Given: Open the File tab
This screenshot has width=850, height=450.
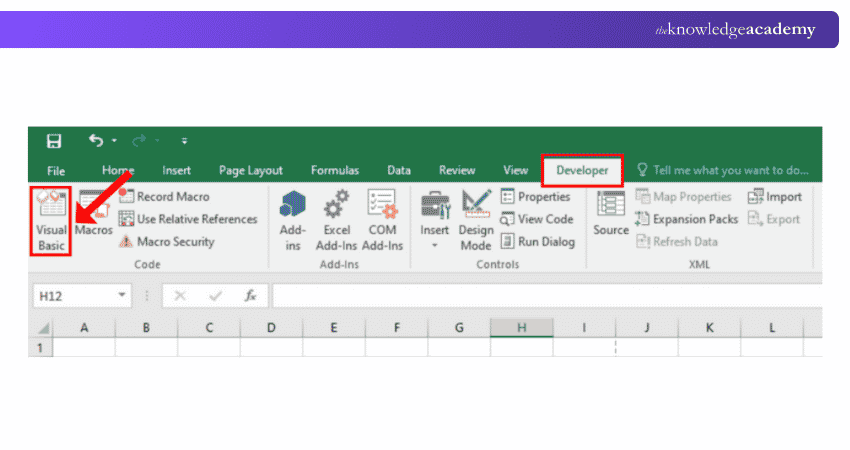Looking at the screenshot, I should (56, 171).
